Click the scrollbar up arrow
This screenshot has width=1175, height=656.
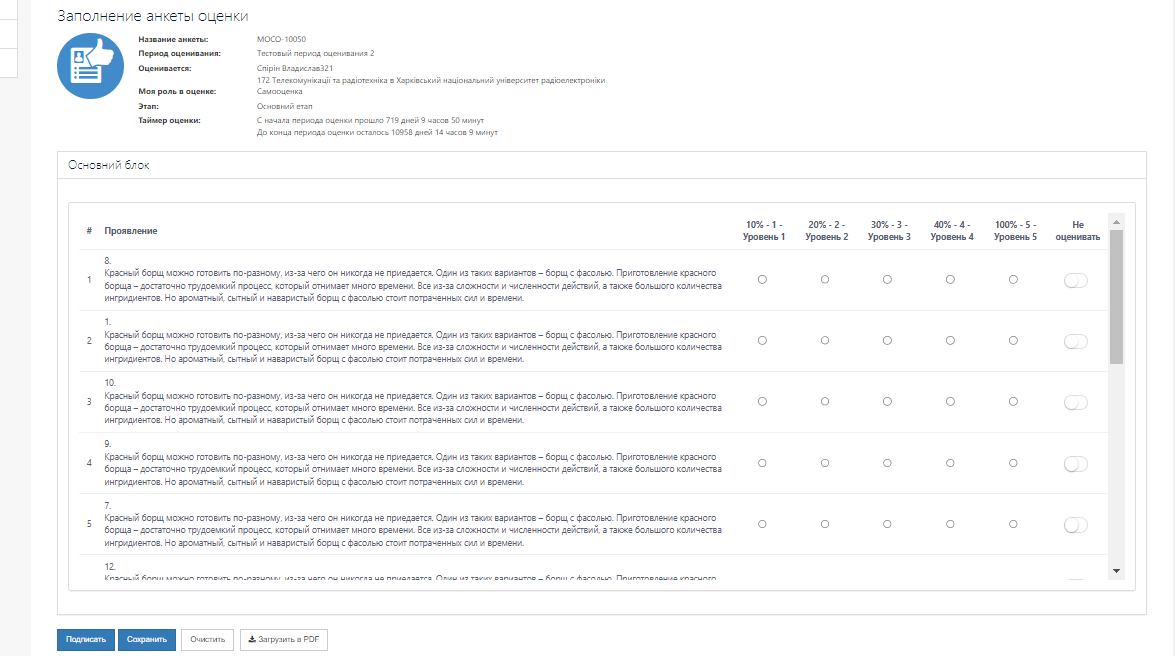click(x=1116, y=223)
